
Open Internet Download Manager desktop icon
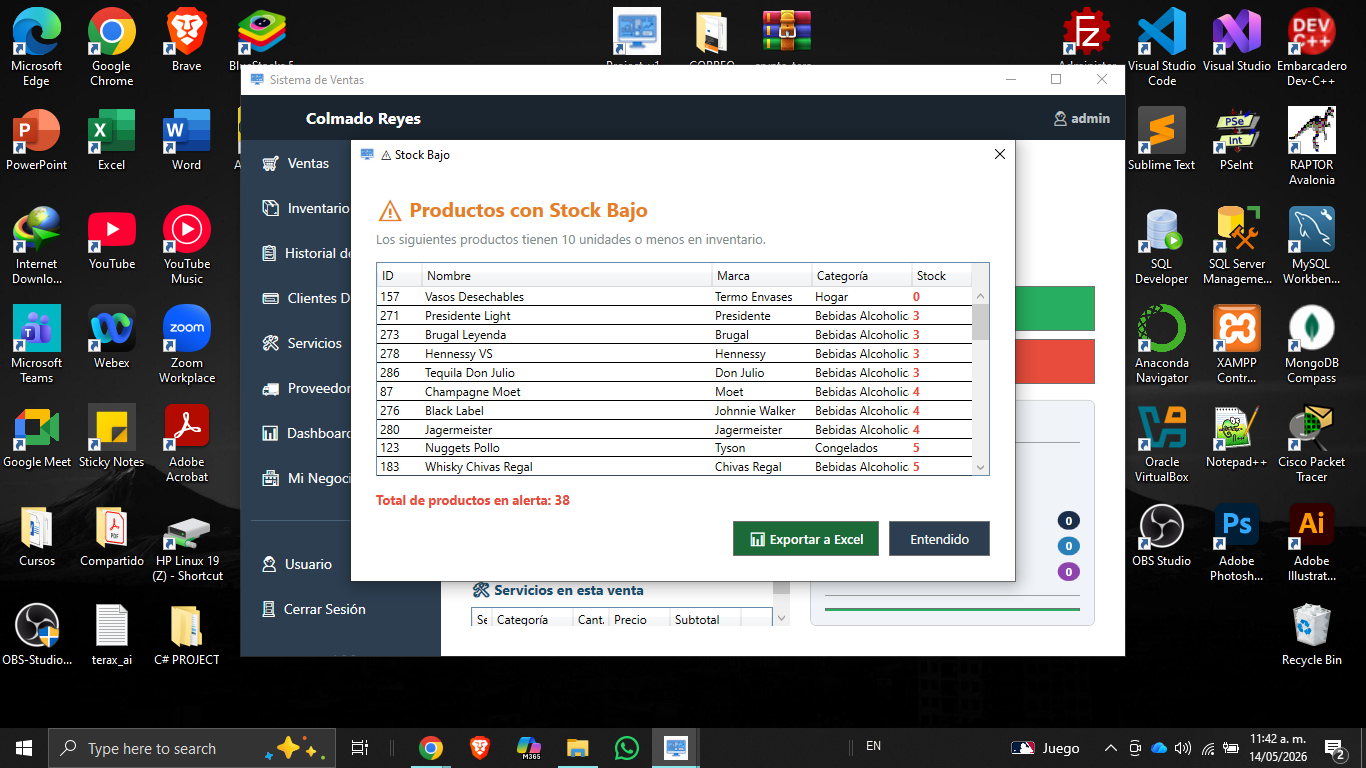37,245
